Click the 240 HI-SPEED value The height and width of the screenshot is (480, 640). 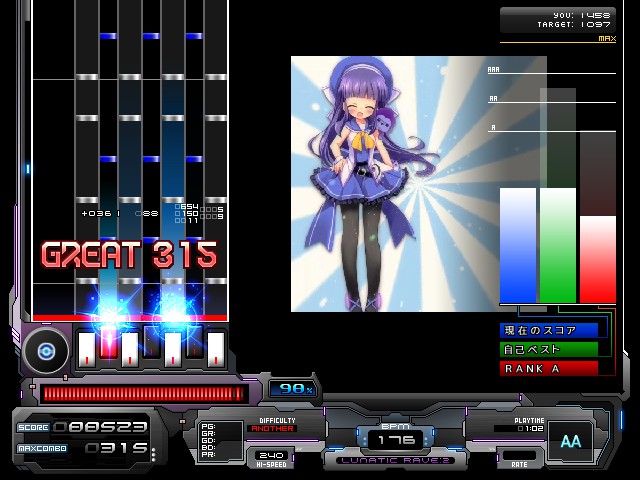pos(271,455)
